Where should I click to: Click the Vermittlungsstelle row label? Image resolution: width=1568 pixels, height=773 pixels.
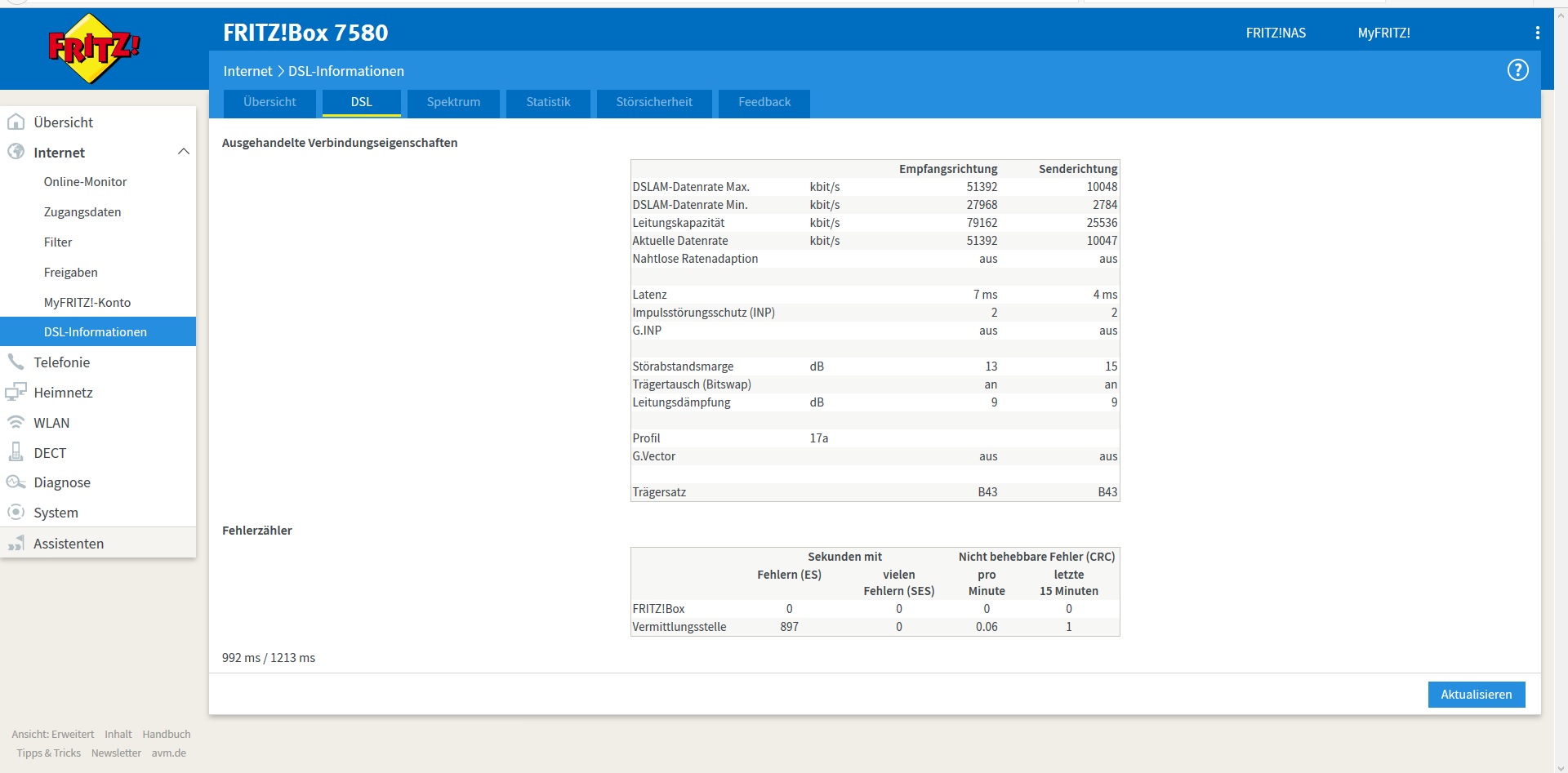tap(679, 627)
